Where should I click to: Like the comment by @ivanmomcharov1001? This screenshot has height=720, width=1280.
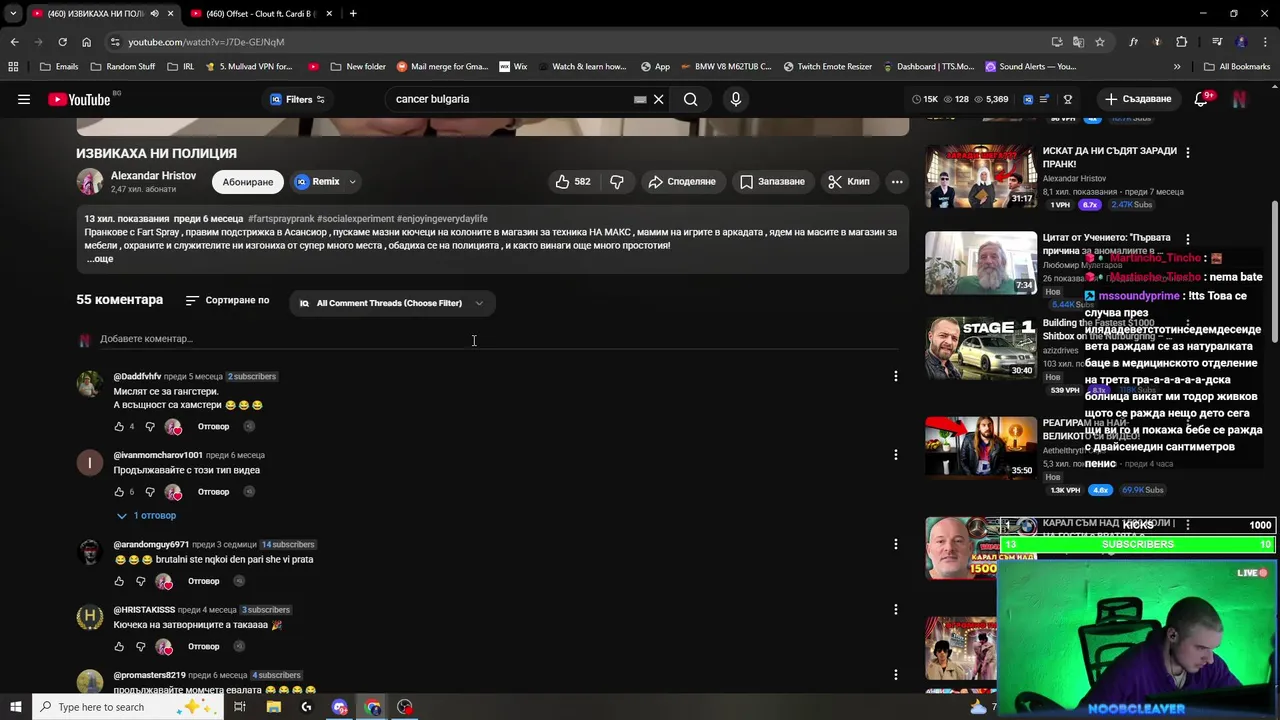pyautogui.click(x=119, y=492)
